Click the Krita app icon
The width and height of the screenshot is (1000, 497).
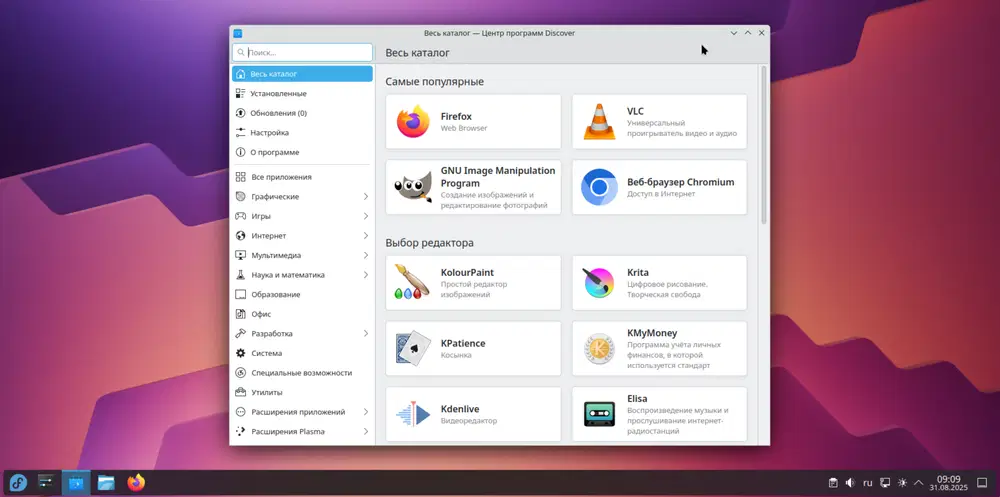[x=599, y=283]
